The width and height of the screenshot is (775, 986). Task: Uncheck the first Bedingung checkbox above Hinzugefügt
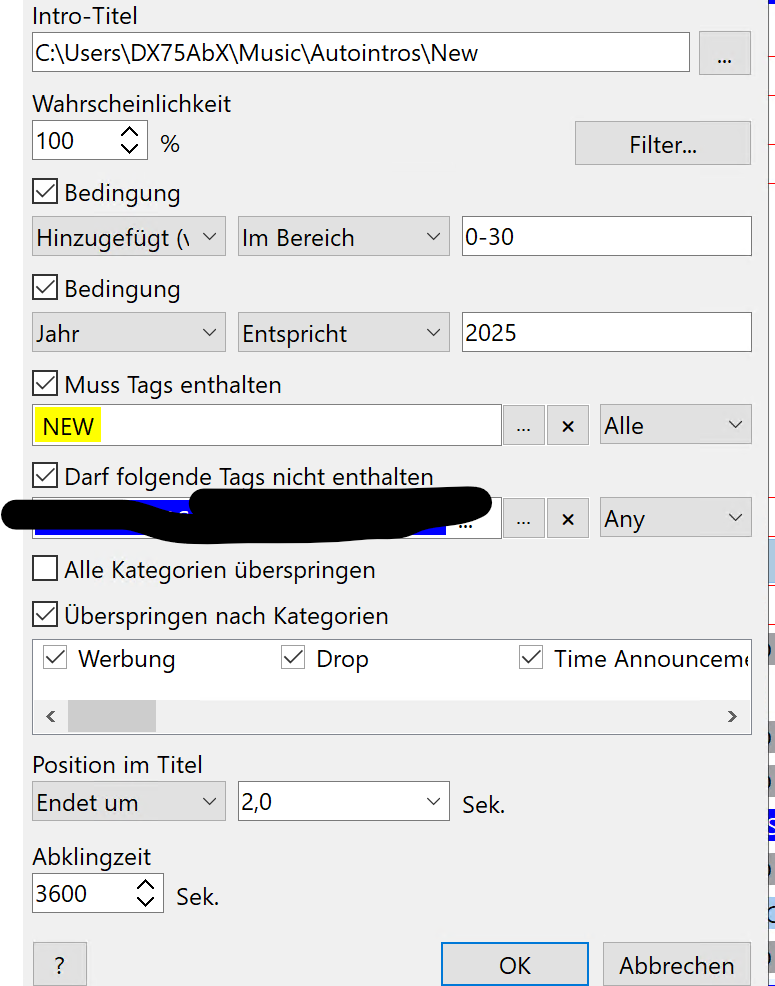pyautogui.click(x=45, y=192)
